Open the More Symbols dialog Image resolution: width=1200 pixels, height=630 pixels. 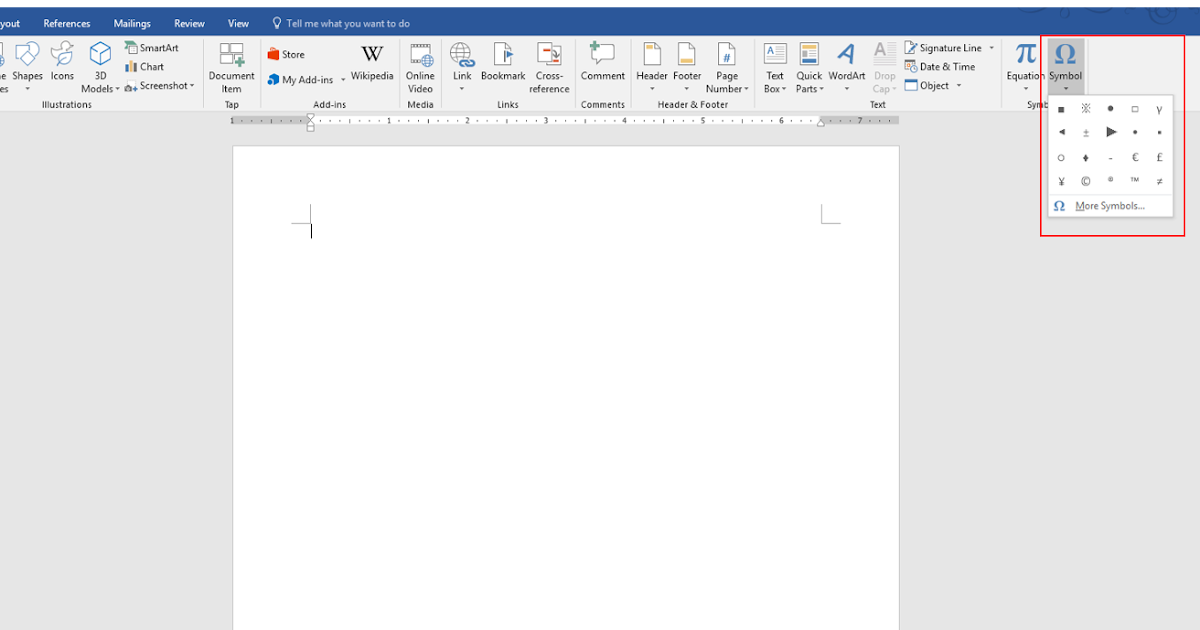tap(1110, 205)
